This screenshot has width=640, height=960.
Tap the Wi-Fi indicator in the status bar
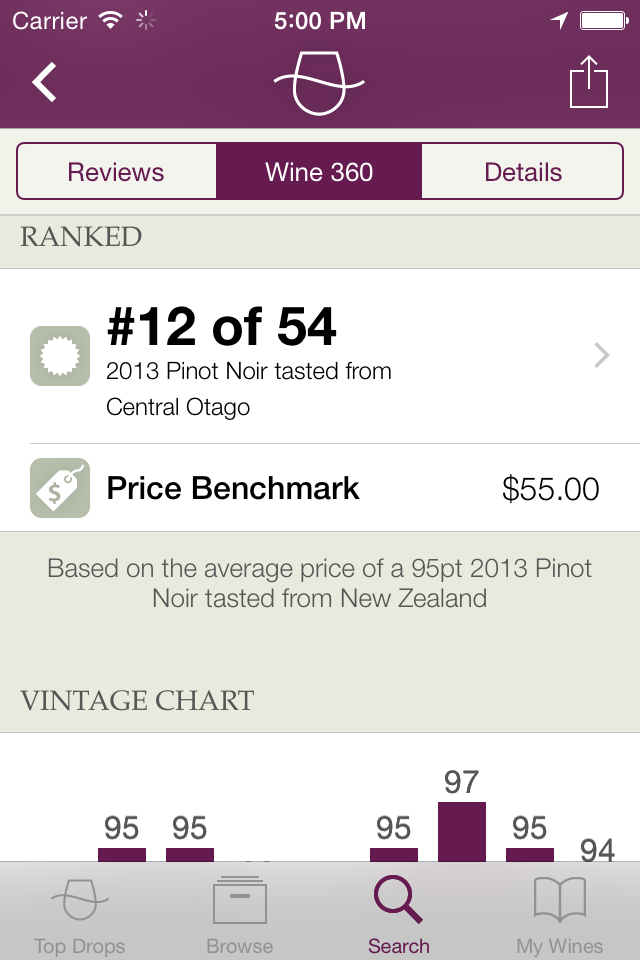click(110, 19)
